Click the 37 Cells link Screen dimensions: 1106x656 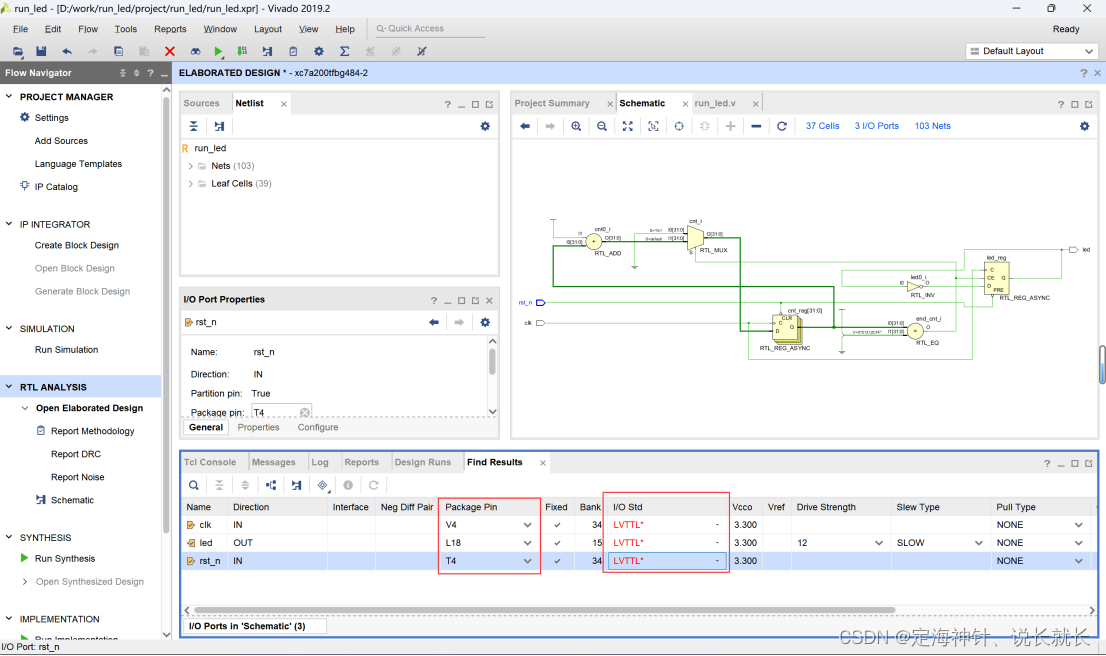(x=822, y=126)
